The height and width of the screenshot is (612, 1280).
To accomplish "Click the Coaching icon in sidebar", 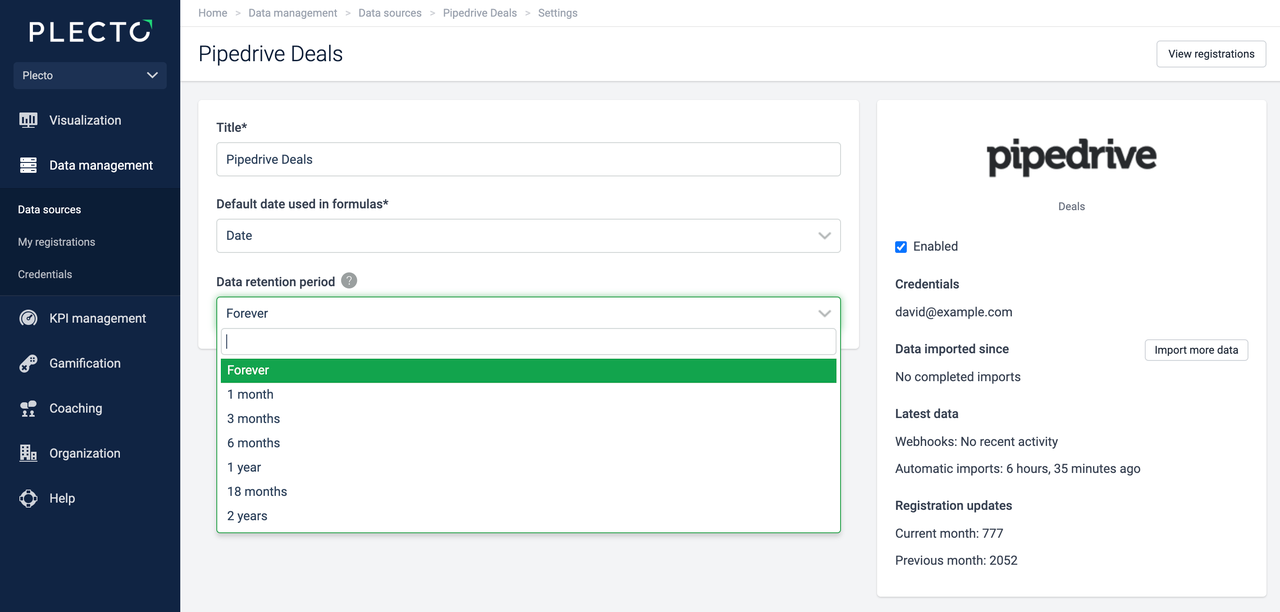I will pos(28,408).
